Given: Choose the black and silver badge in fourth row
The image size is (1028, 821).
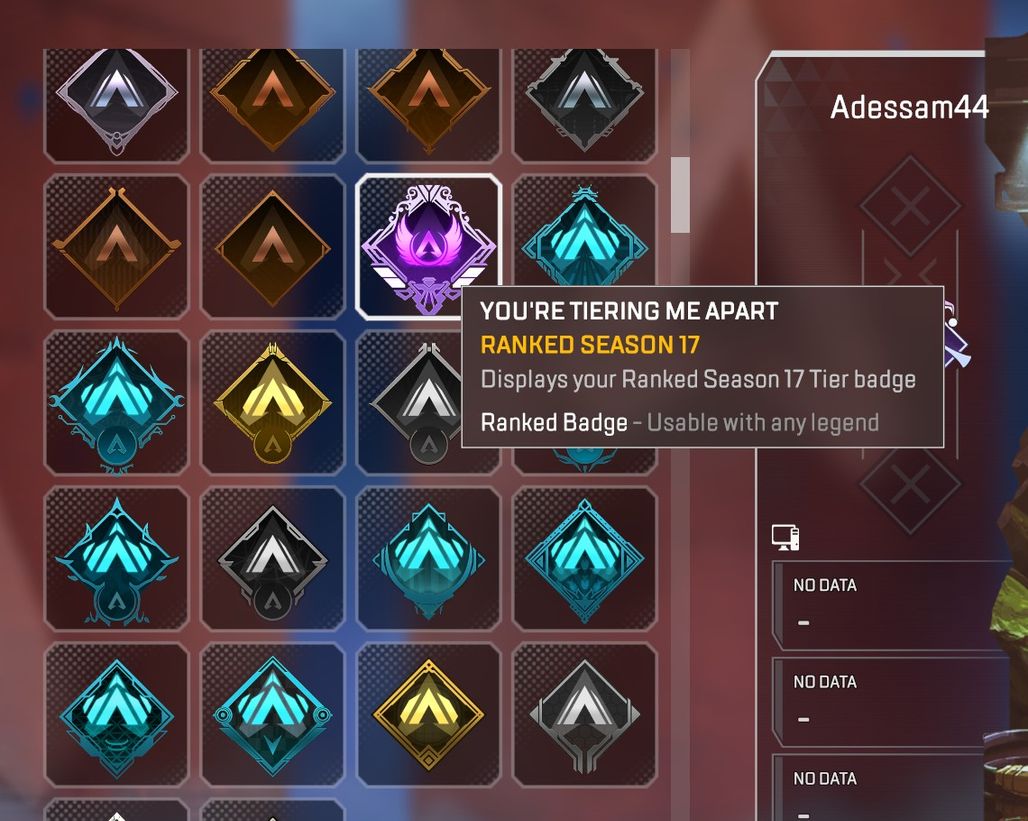Looking at the screenshot, I should coord(272,558).
